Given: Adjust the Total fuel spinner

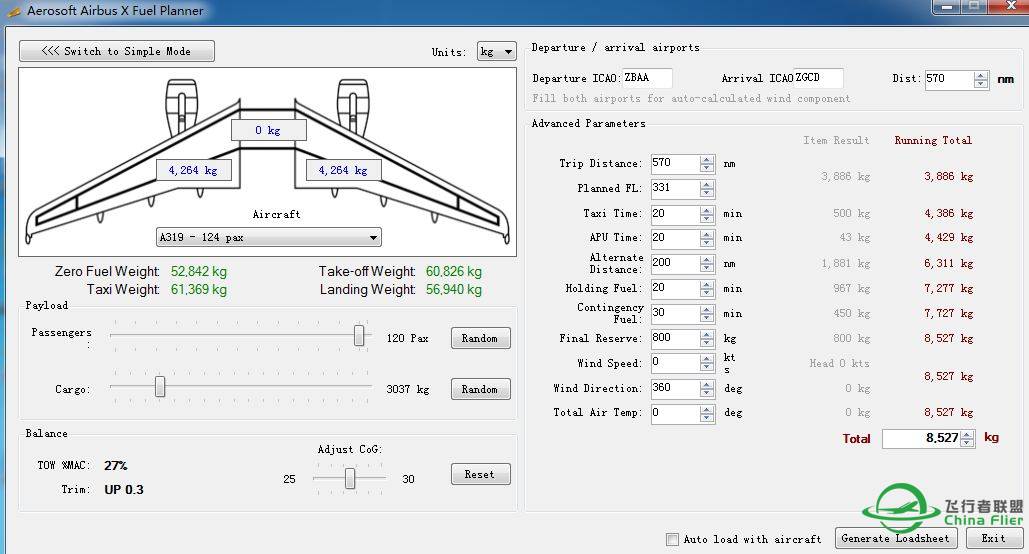Looking at the screenshot, I should (x=967, y=438).
